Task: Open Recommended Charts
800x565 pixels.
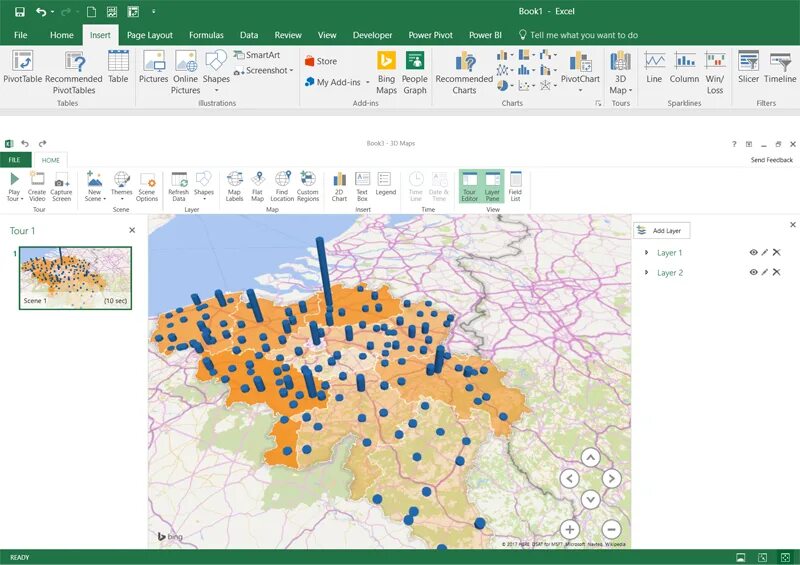Action: (x=464, y=72)
